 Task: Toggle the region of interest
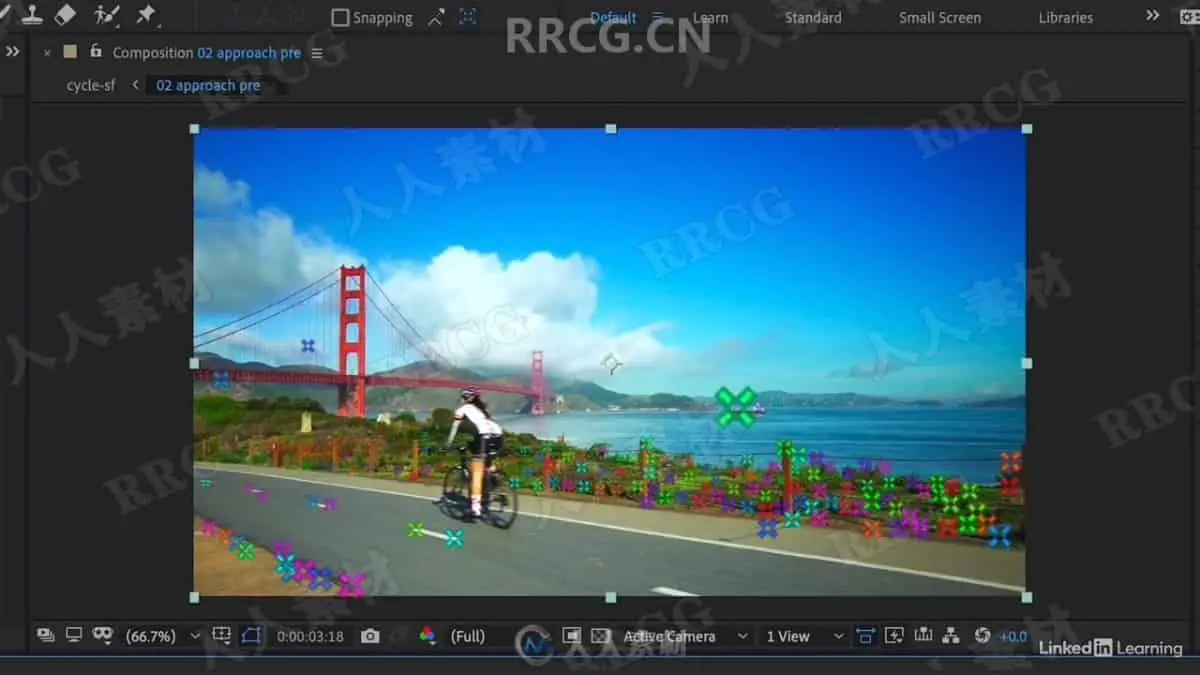coord(571,635)
